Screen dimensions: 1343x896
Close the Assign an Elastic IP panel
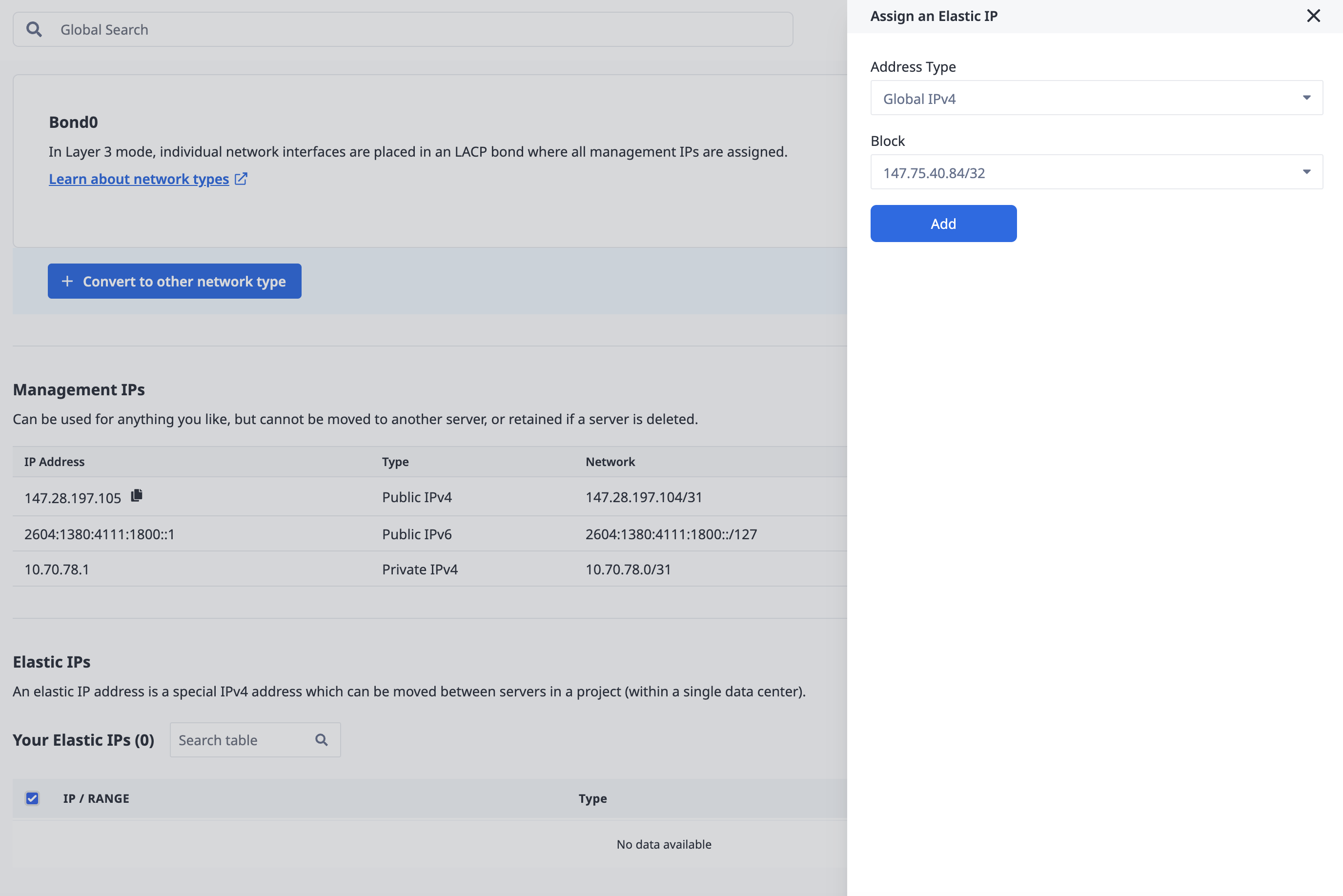tap(1313, 16)
